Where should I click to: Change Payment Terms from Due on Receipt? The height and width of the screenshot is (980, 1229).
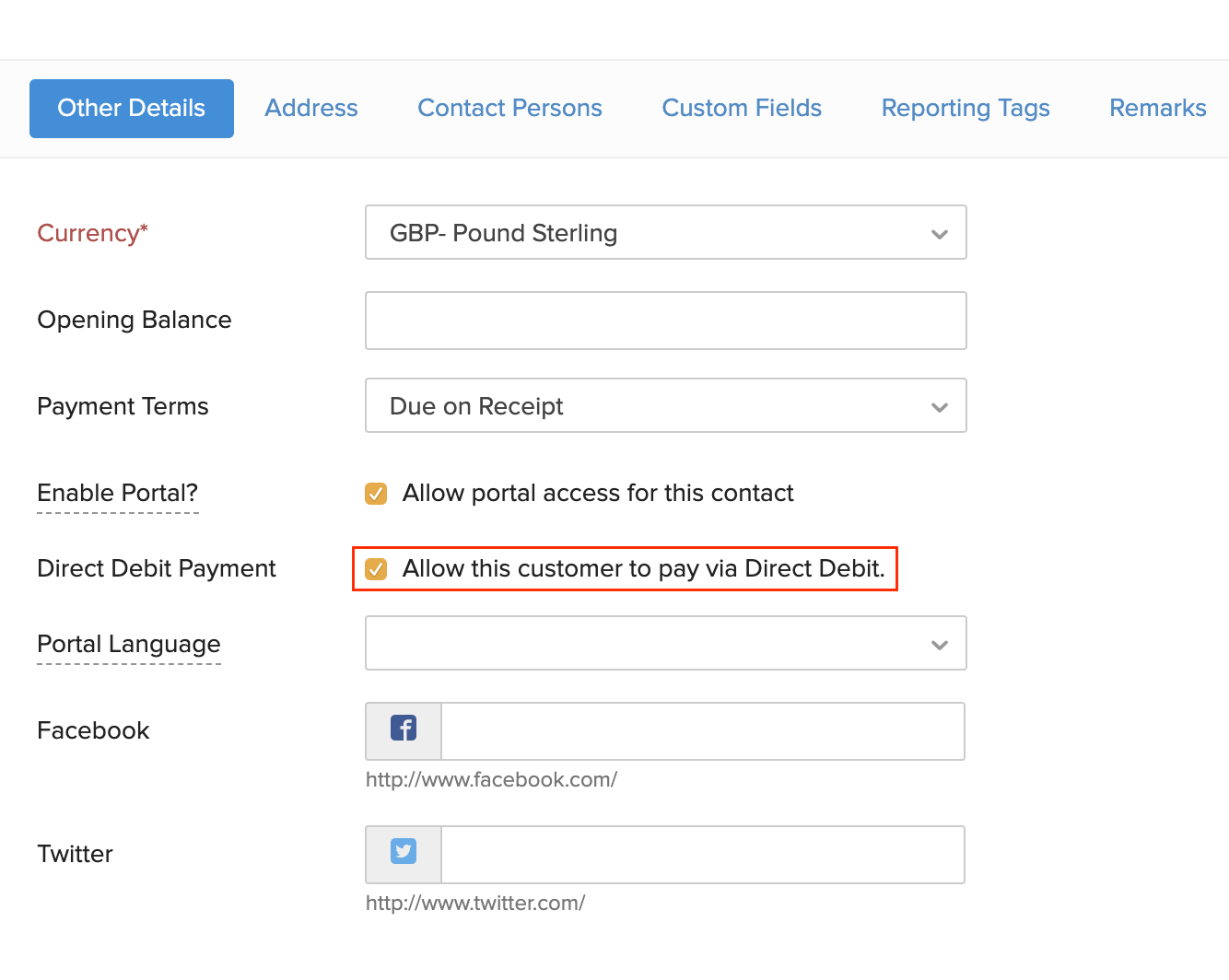click(665, 405)
